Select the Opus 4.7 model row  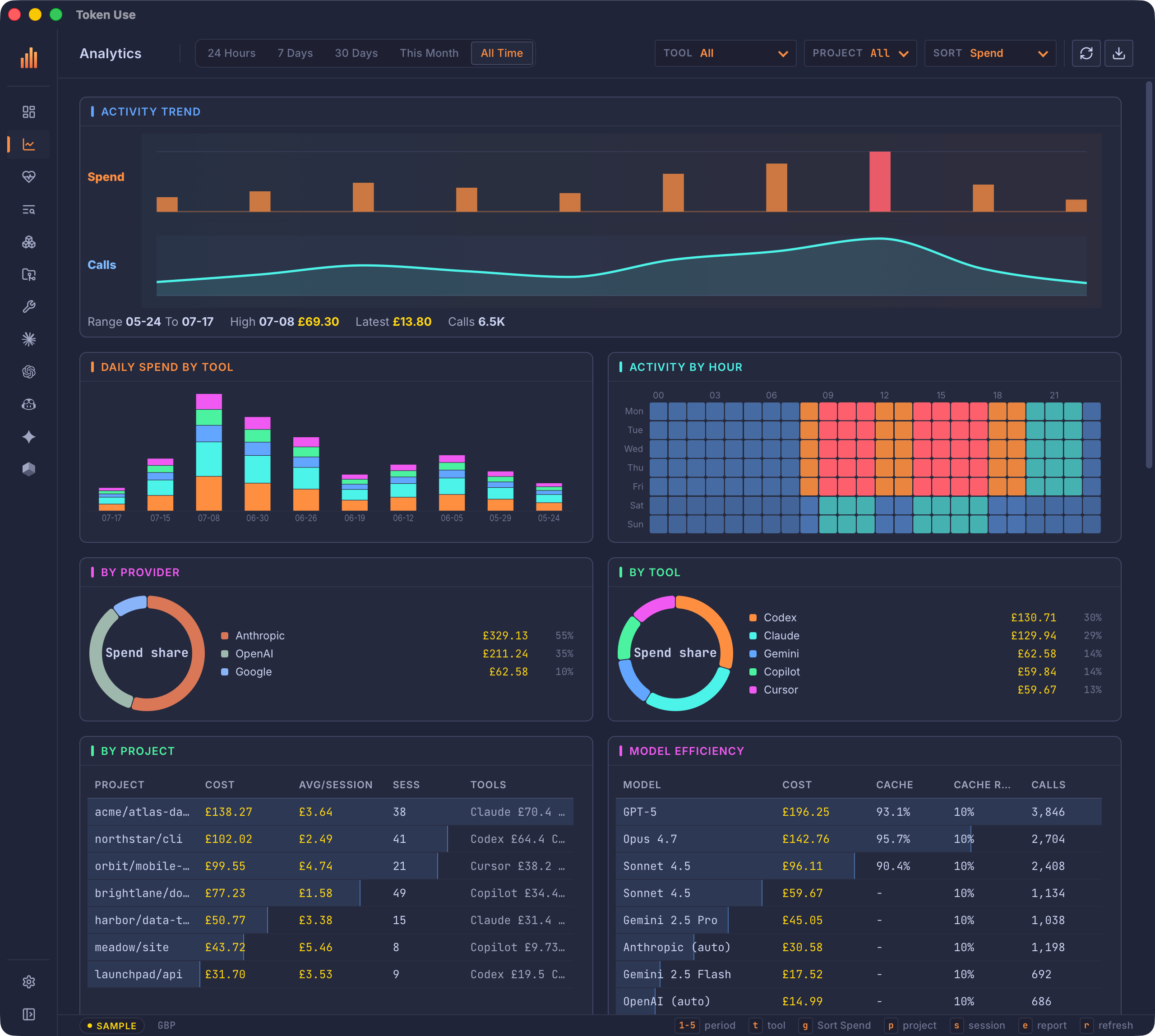click(859, 839)
